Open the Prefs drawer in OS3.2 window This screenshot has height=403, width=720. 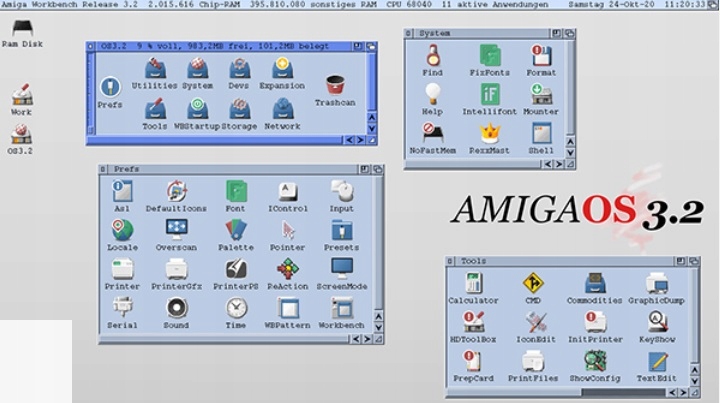point(110,87)
